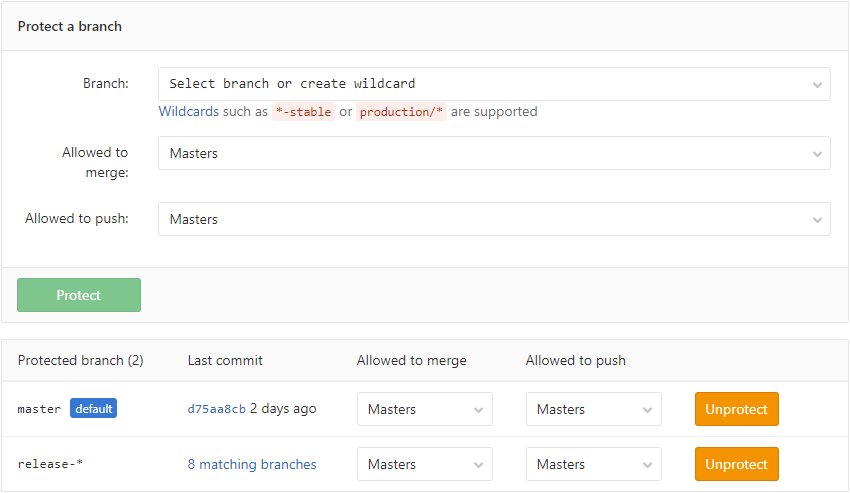Viewport: 850px width, 493px height.
Task: Change Allowed to push for release-* branch
Action: tap(593, 464)
